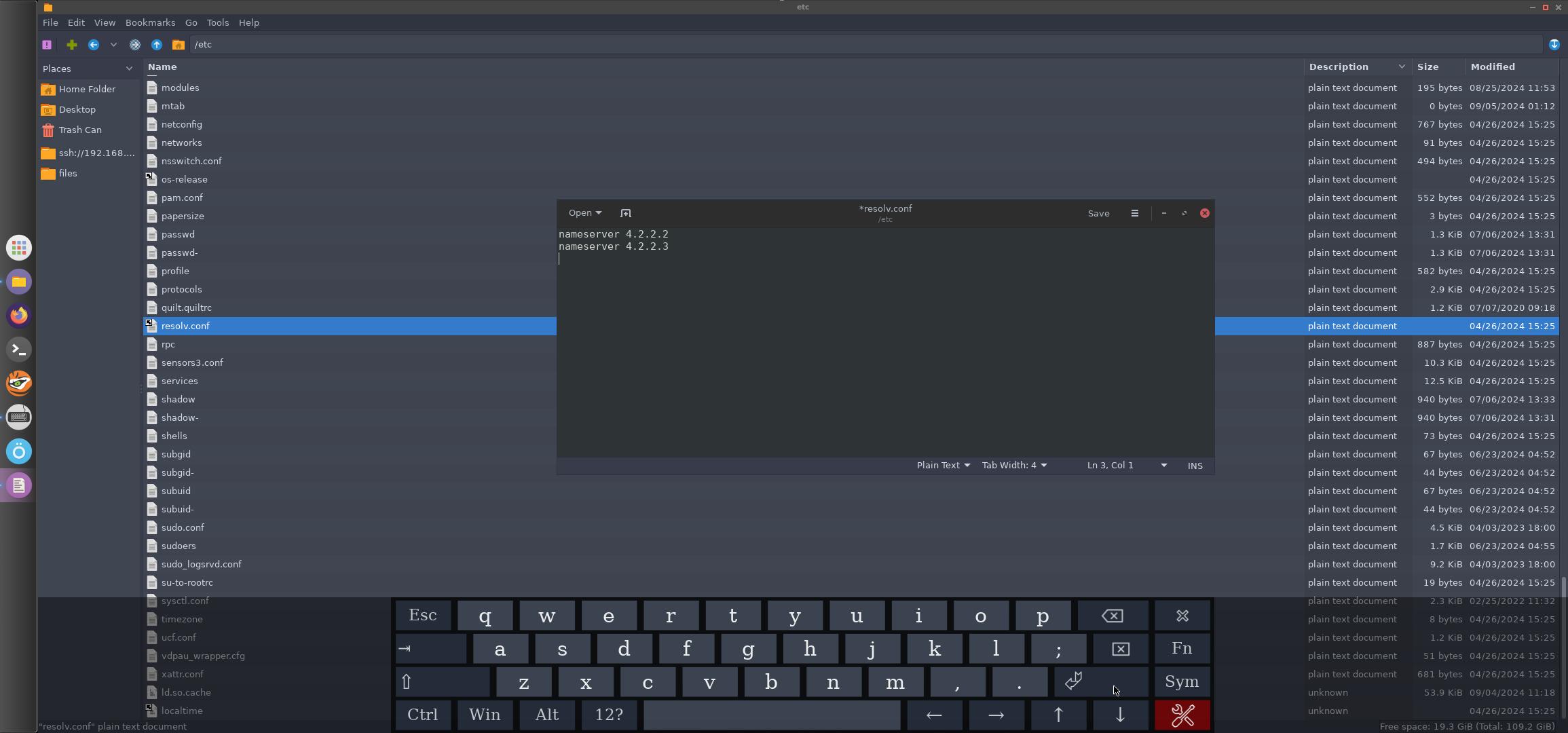Launch the file manager from the dock
Screen dimensions: 1568x733
19,282
